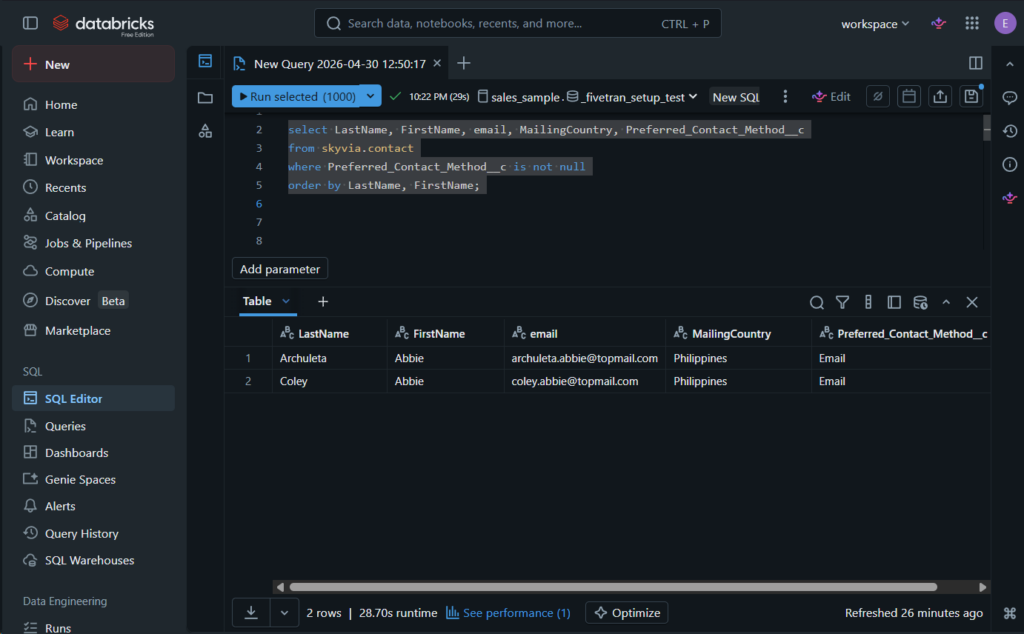
Task: Open the results filter funnel icon
Action: [x=842, y=302]
